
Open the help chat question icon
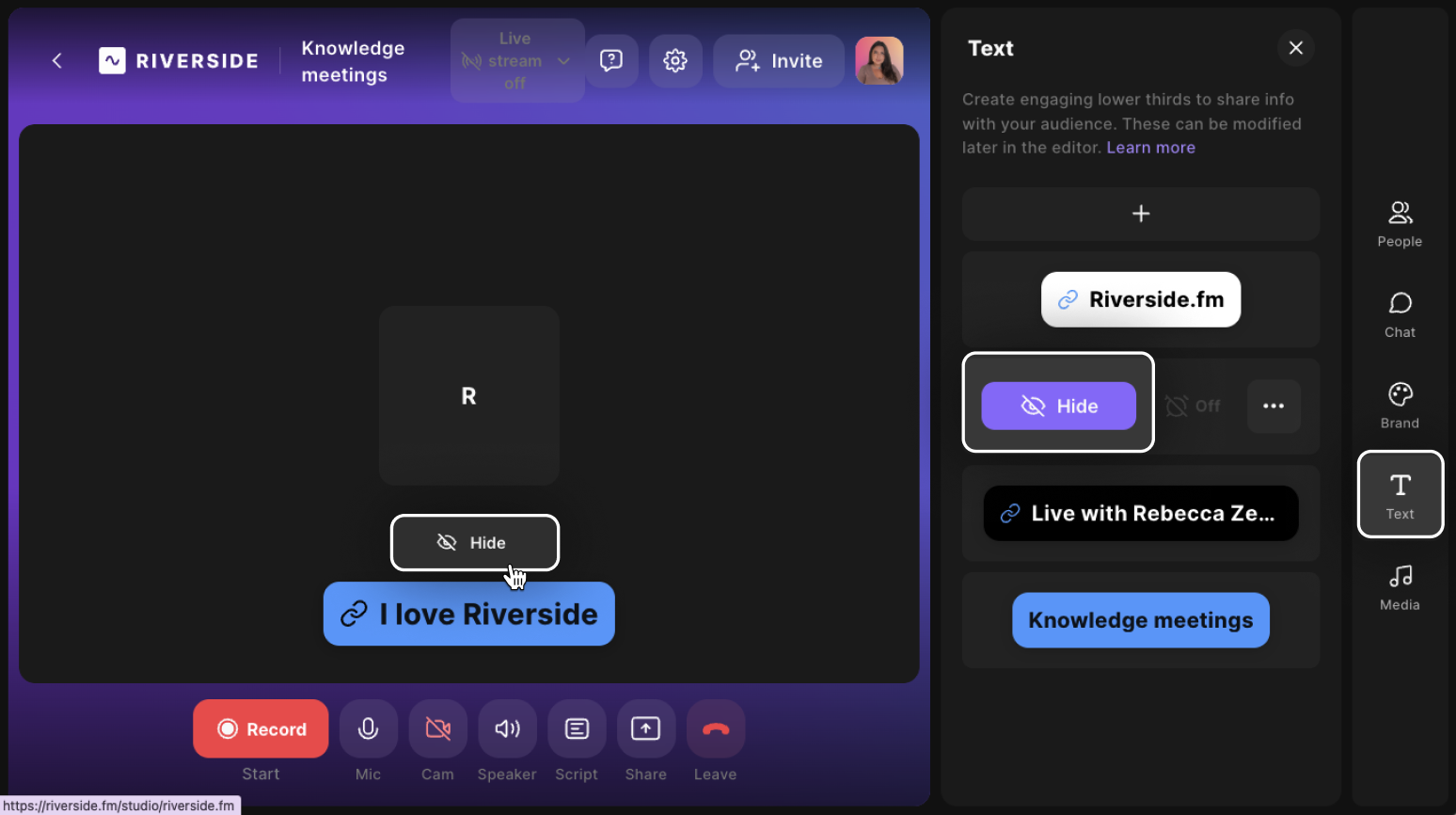click(611, 61)
